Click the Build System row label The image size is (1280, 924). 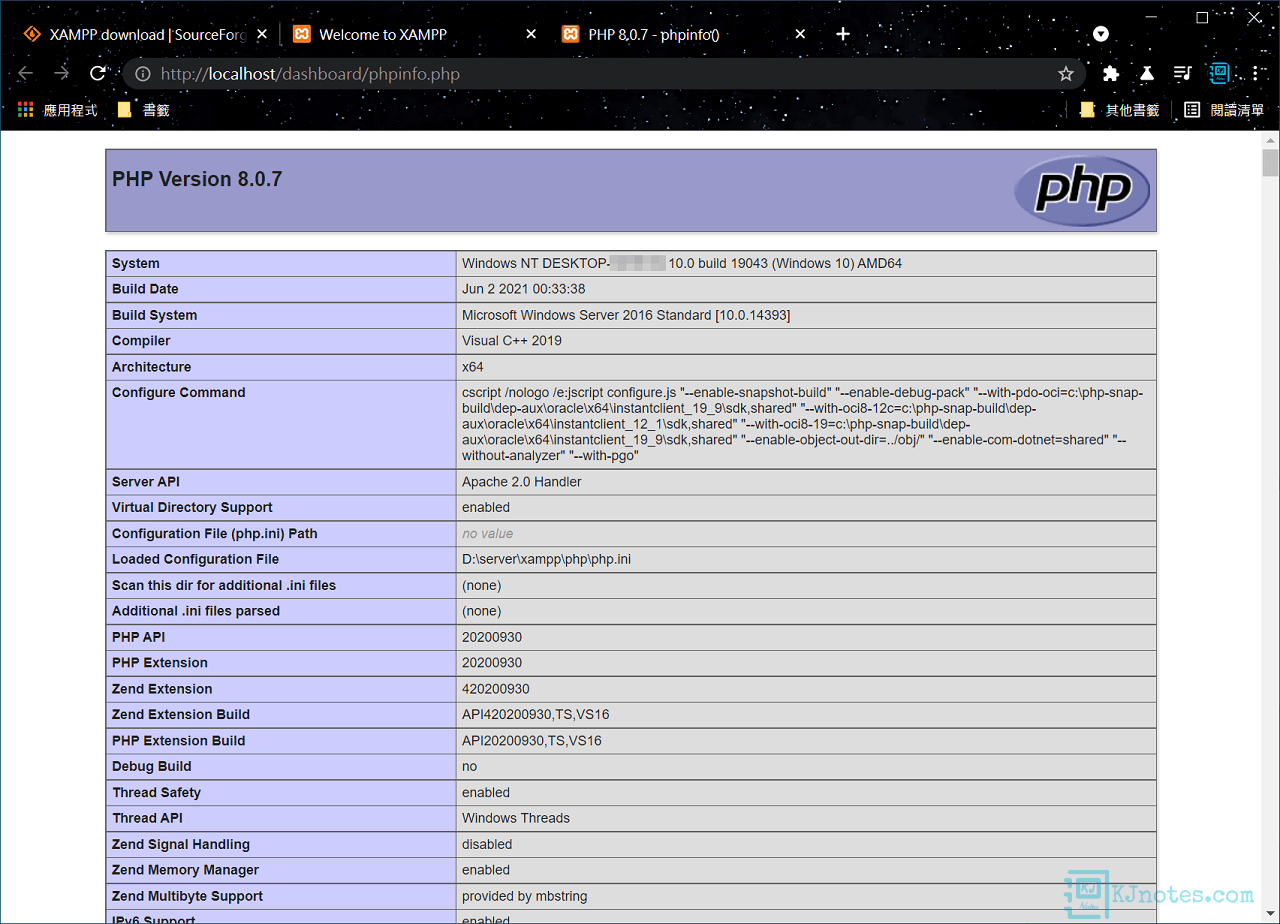click(155, 315)
